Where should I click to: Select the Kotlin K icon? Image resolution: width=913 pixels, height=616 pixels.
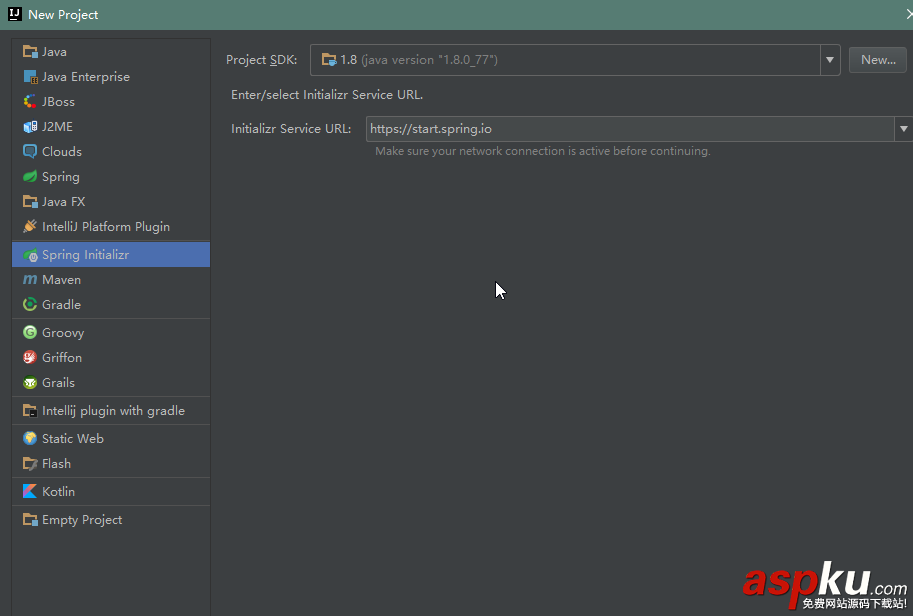click(x=30, y=491)
